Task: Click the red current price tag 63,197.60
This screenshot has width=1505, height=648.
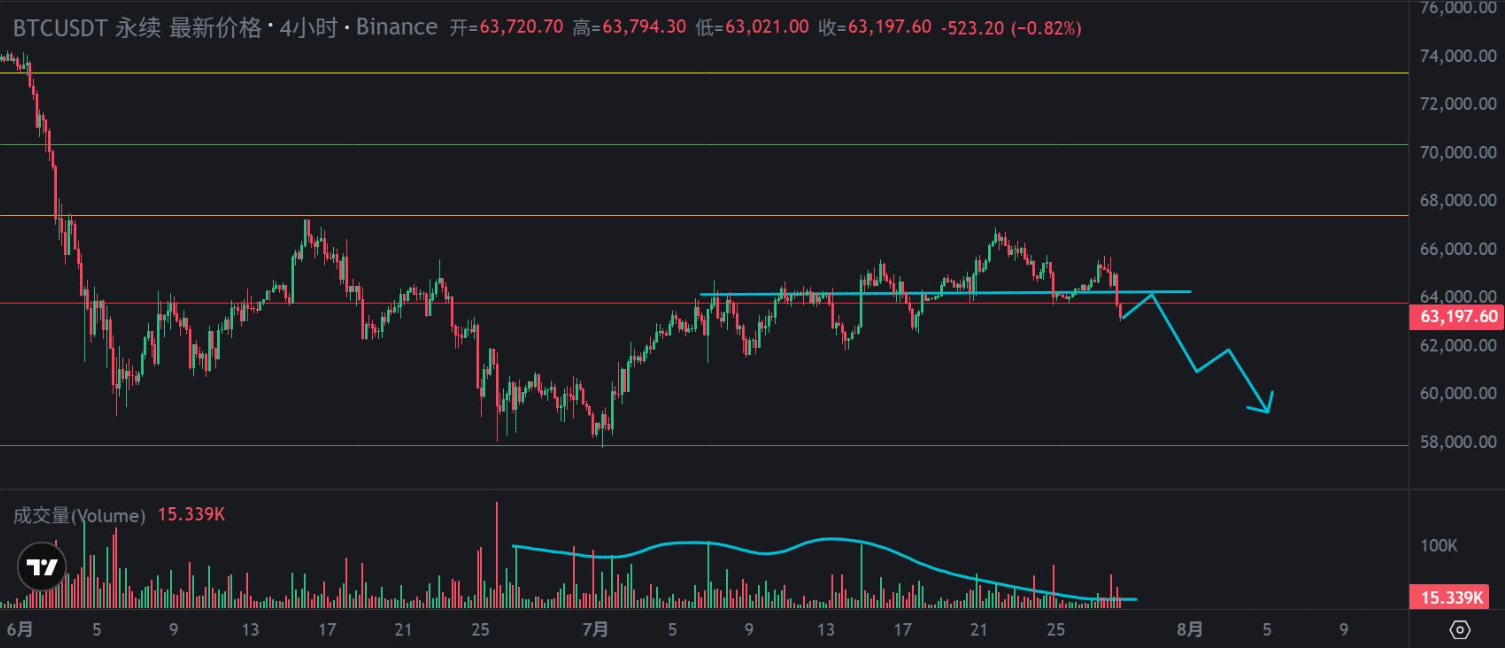Action: pos(1457,317)
